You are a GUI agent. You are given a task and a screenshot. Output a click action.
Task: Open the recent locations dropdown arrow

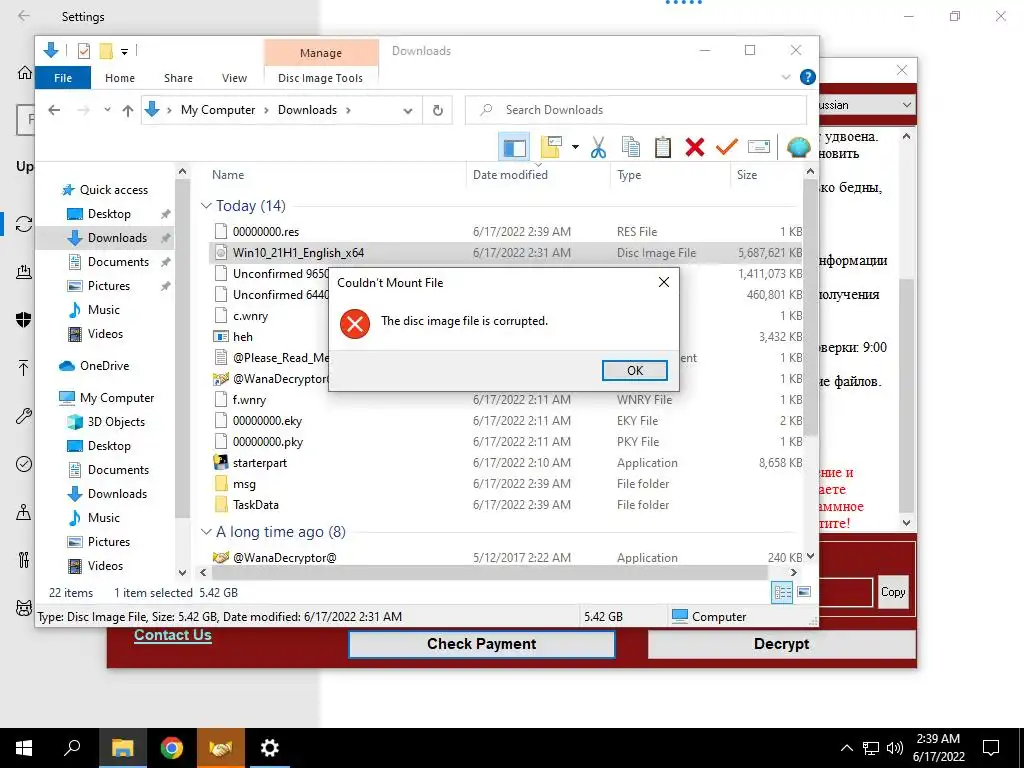click(x=107, y=110)
